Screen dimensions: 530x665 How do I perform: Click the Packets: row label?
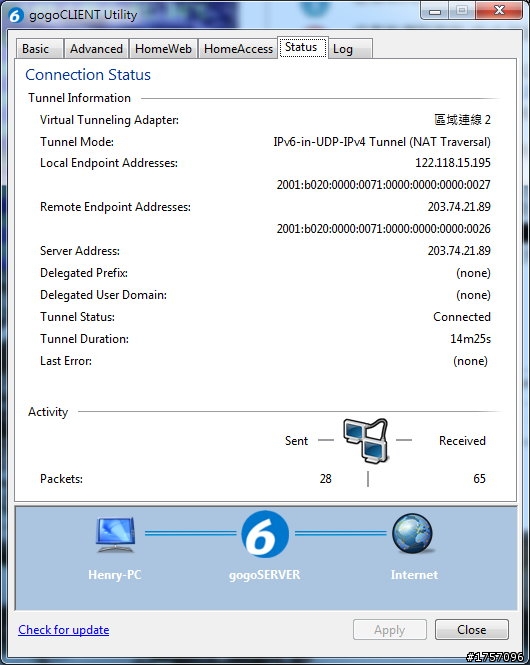pos(61,479)
